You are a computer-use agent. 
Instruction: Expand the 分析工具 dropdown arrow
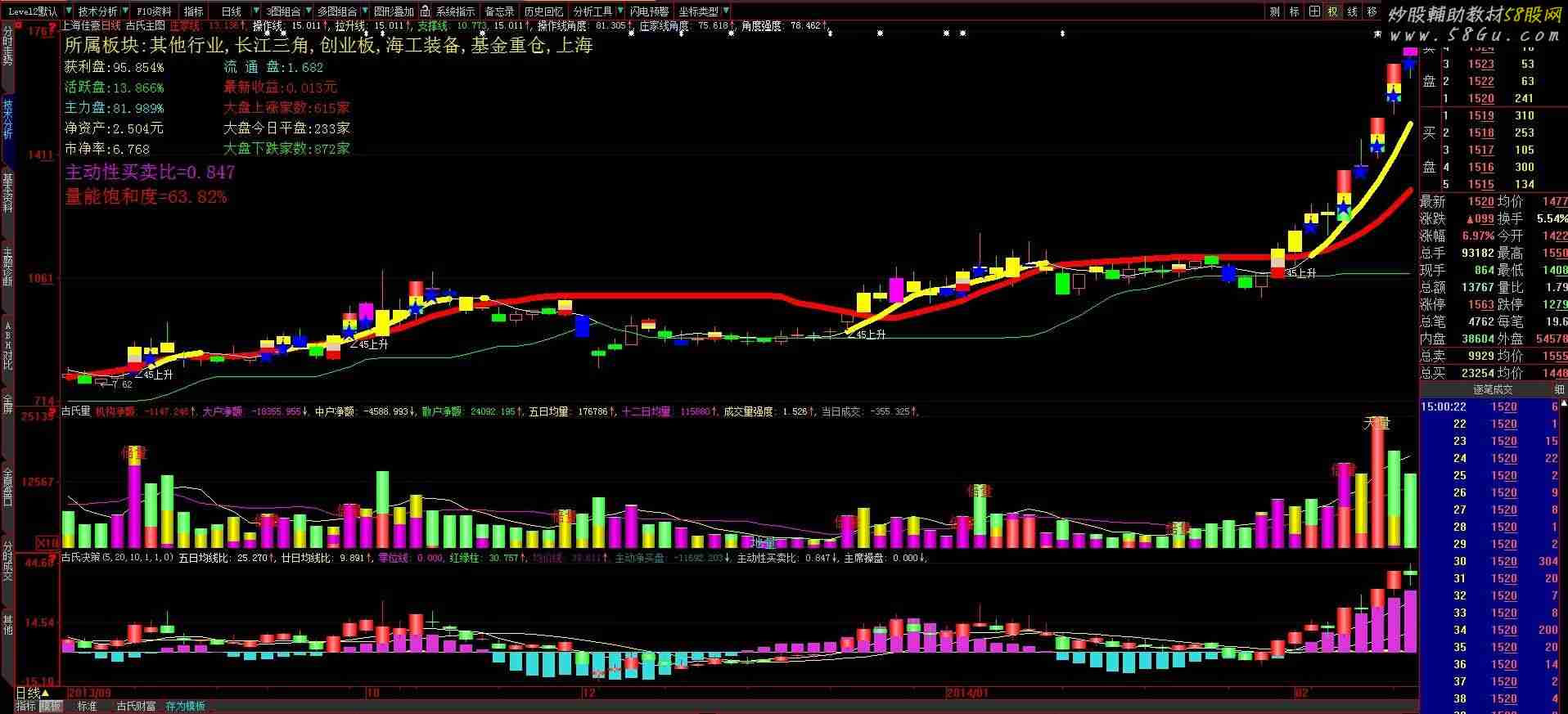pyautogui.click(x=619, y=11)
